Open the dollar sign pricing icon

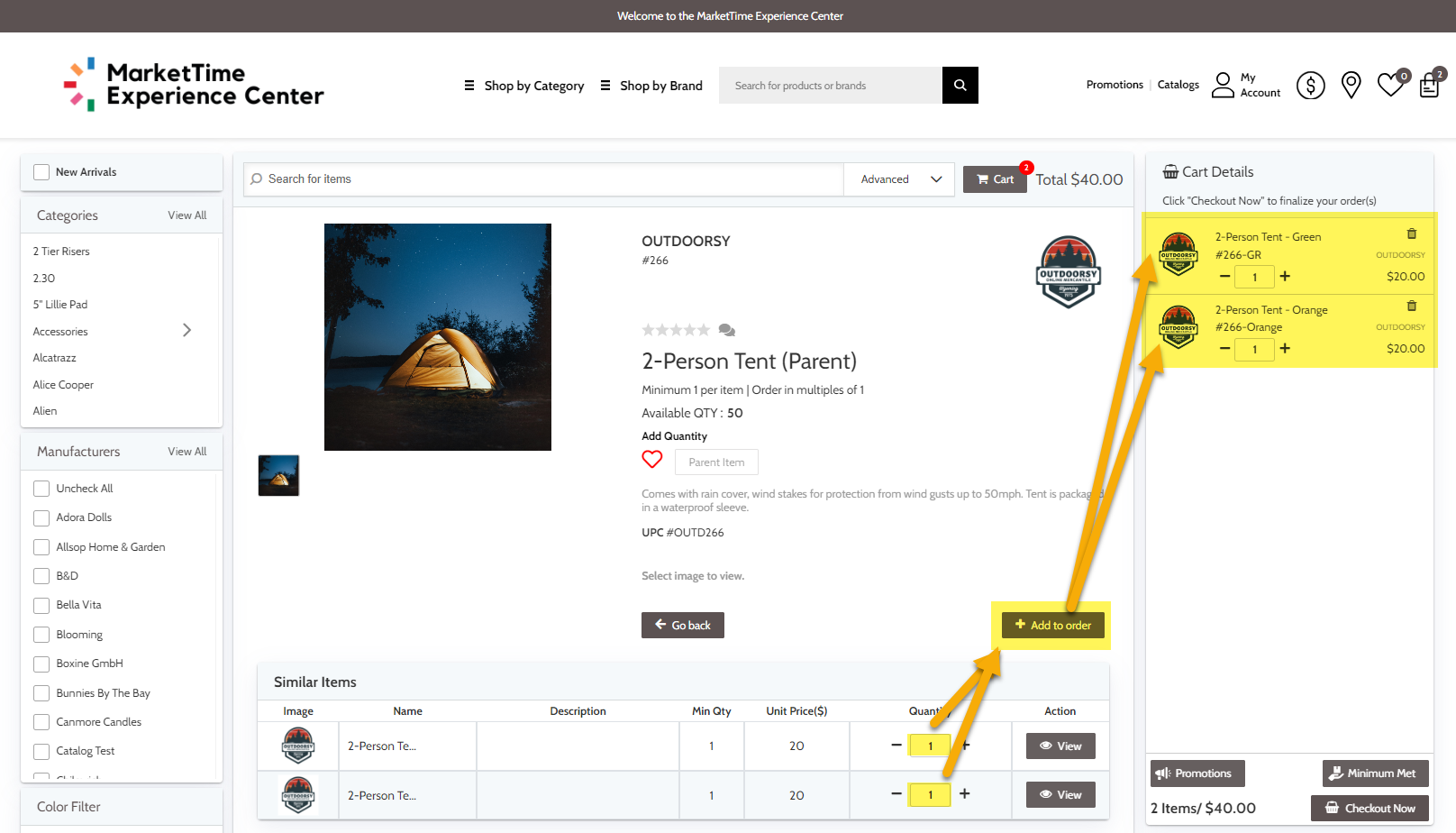(1310, 86)
